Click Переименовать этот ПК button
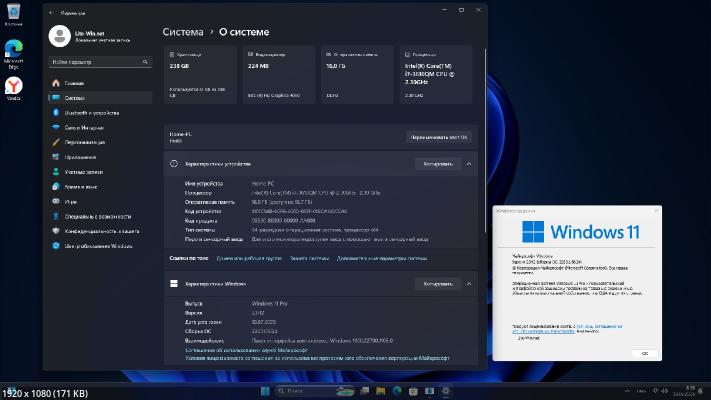 click(x=438, y=137)
